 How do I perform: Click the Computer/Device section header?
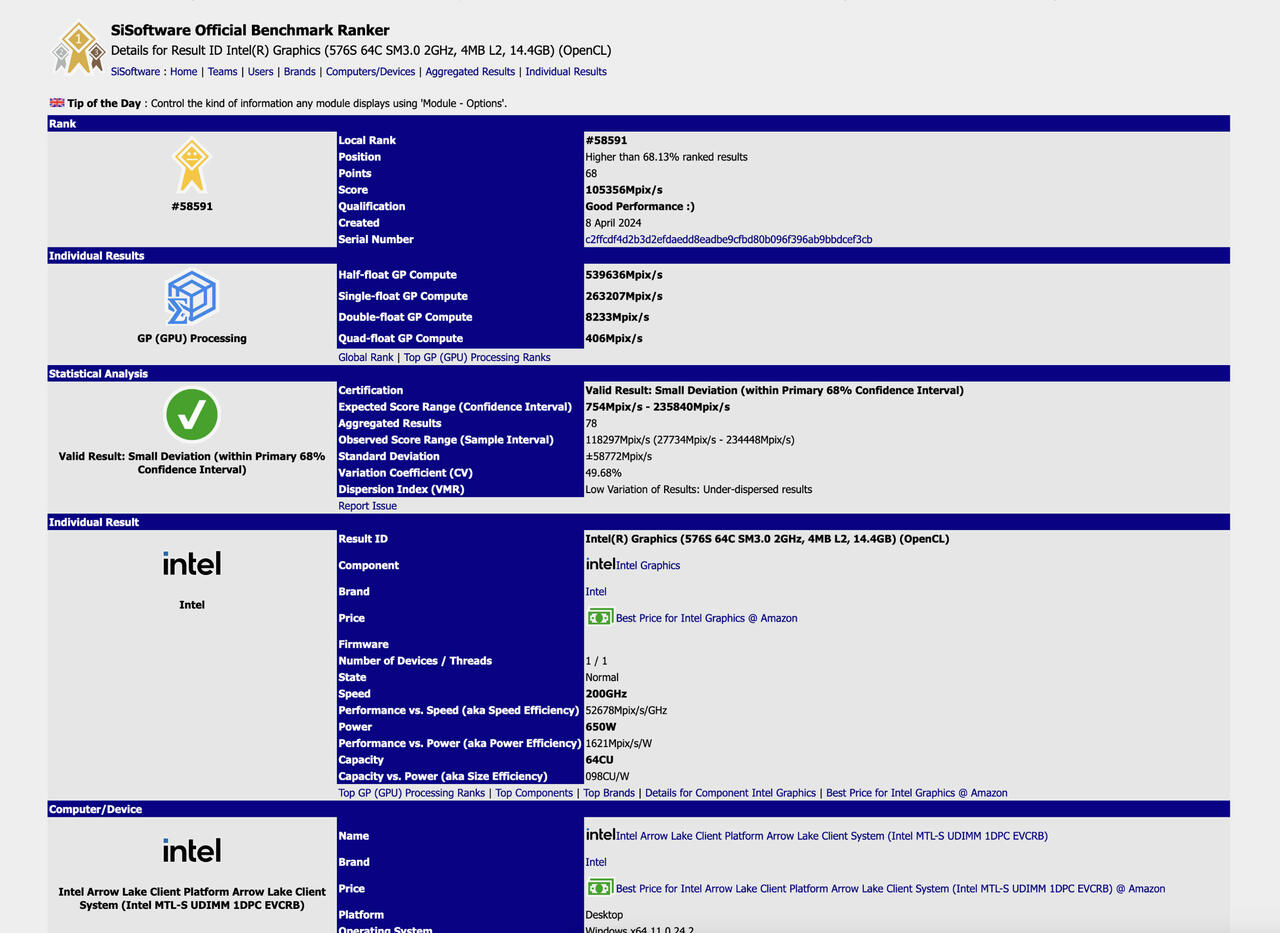tap(639, 809)
